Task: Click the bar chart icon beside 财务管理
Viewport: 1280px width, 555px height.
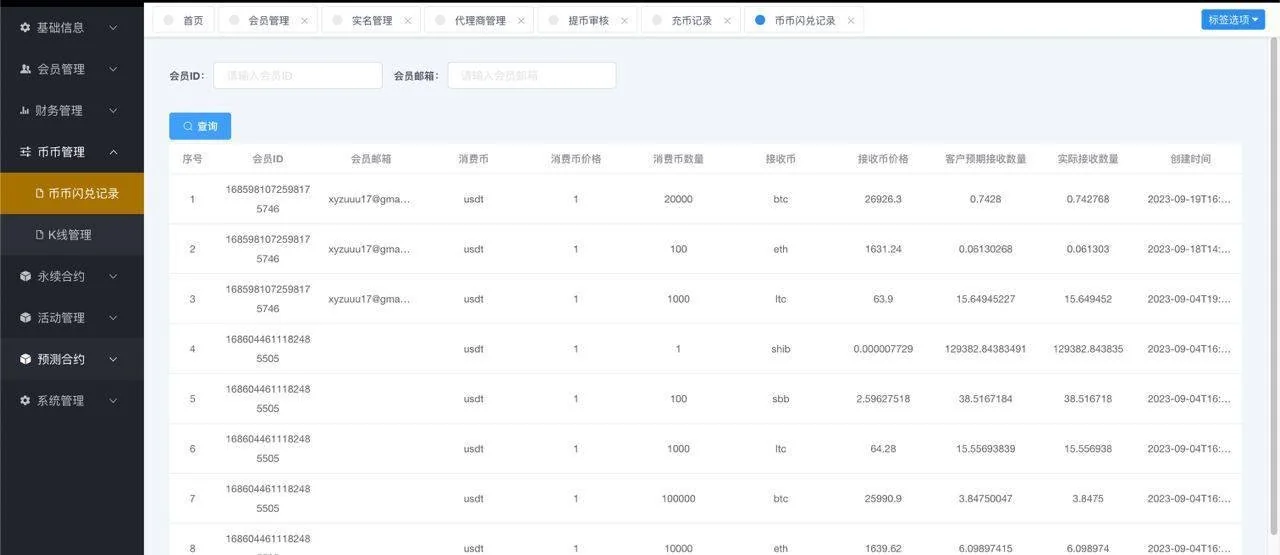Action: pyautogui.click(x=25, y=111)
